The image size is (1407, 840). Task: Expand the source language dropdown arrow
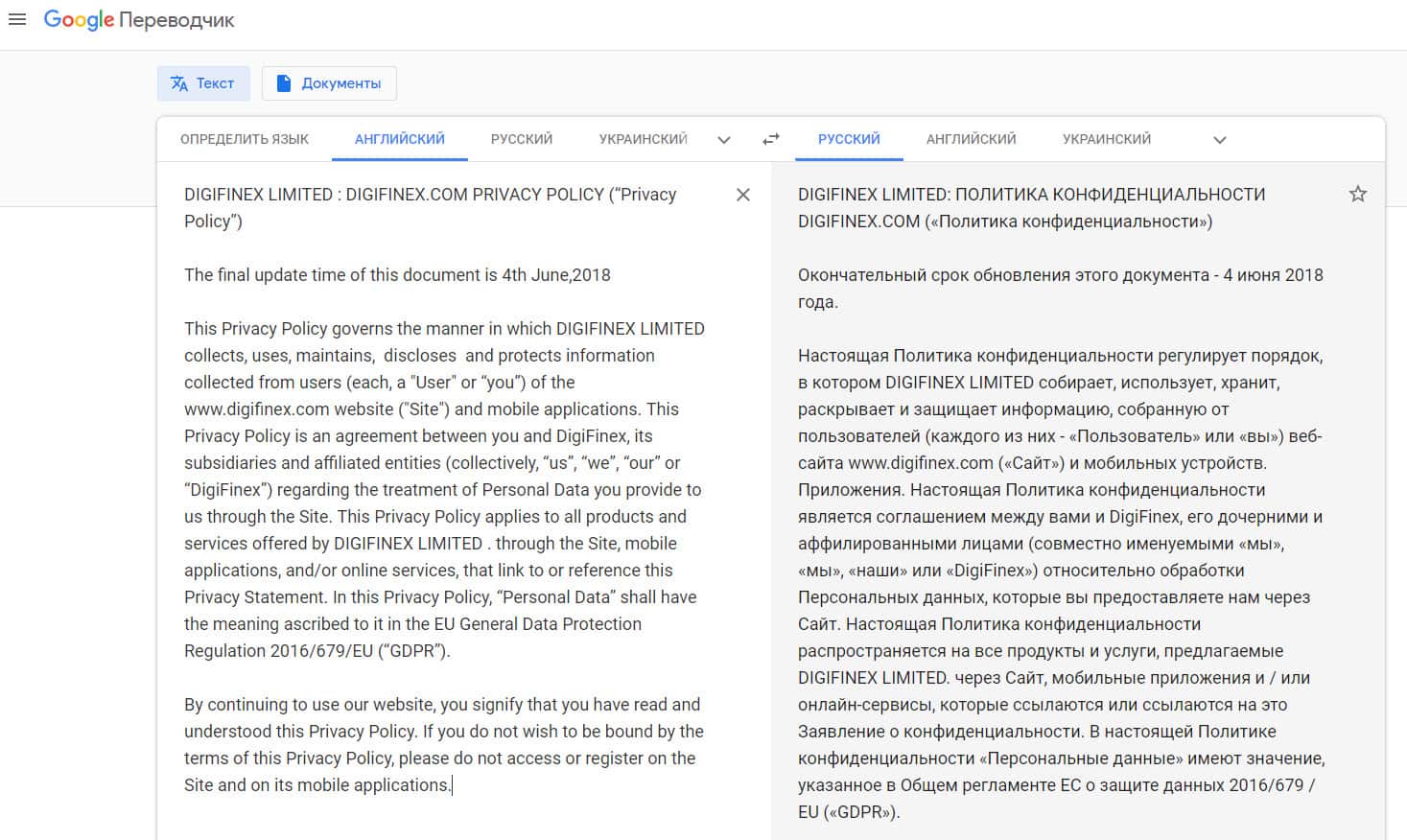tap(724, 140)
